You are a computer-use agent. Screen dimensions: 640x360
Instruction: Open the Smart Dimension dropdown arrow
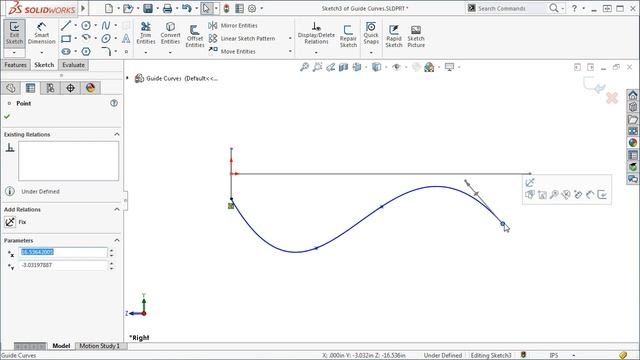pyautogui.click(x=41, y=53)
